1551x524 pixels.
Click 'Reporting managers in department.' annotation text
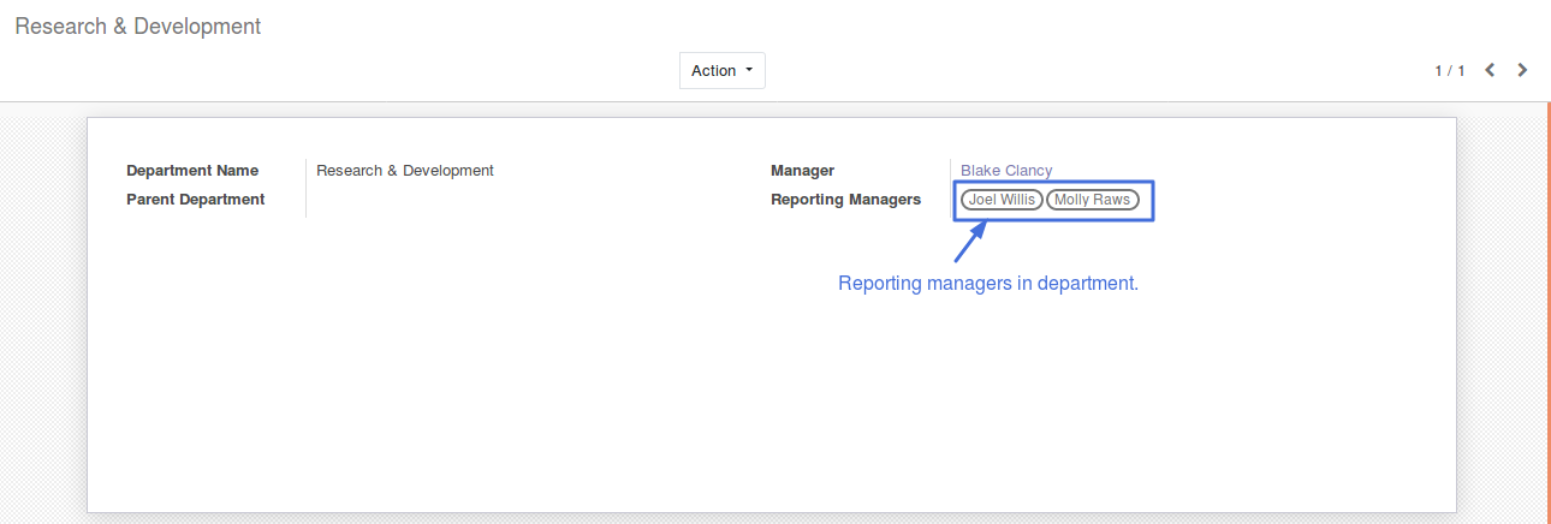[x=988, y=284]
